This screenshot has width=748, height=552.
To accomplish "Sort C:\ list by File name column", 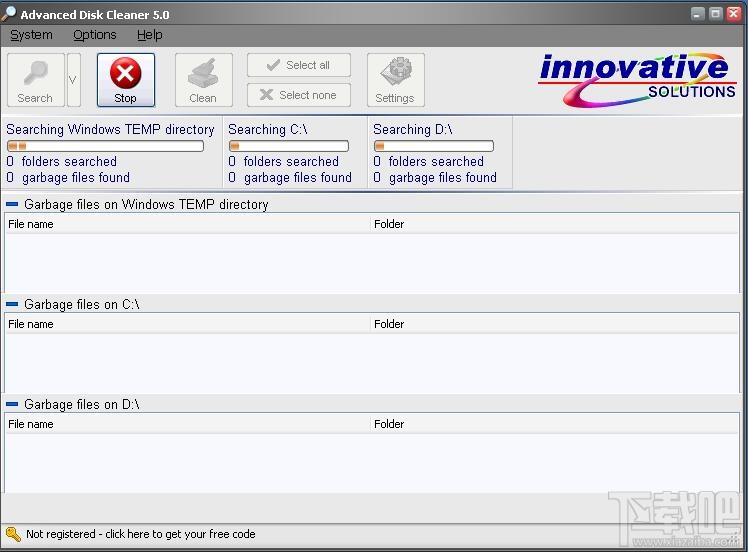I will click(187, 324).
